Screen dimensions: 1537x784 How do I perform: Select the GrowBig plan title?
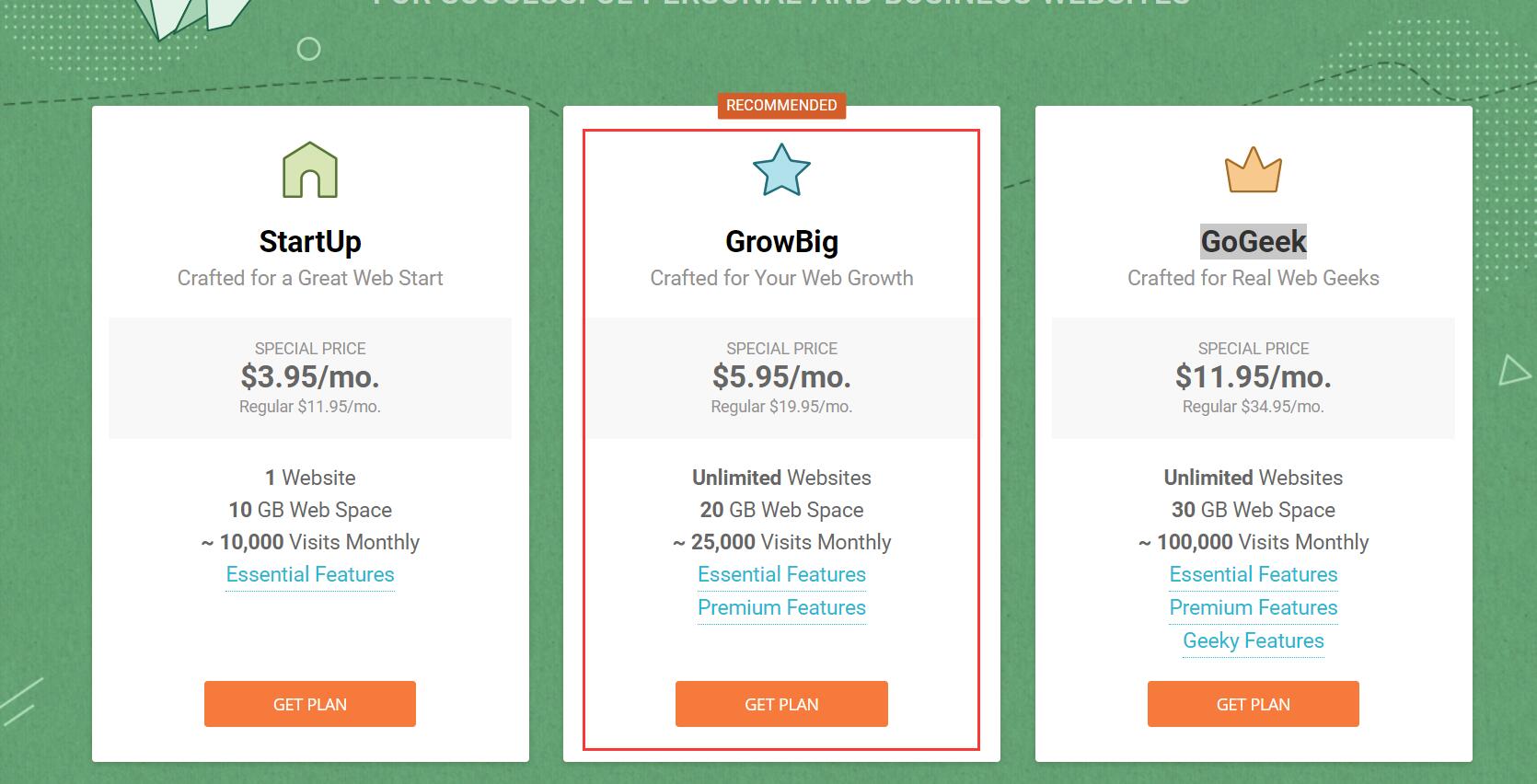coord(781,242)
